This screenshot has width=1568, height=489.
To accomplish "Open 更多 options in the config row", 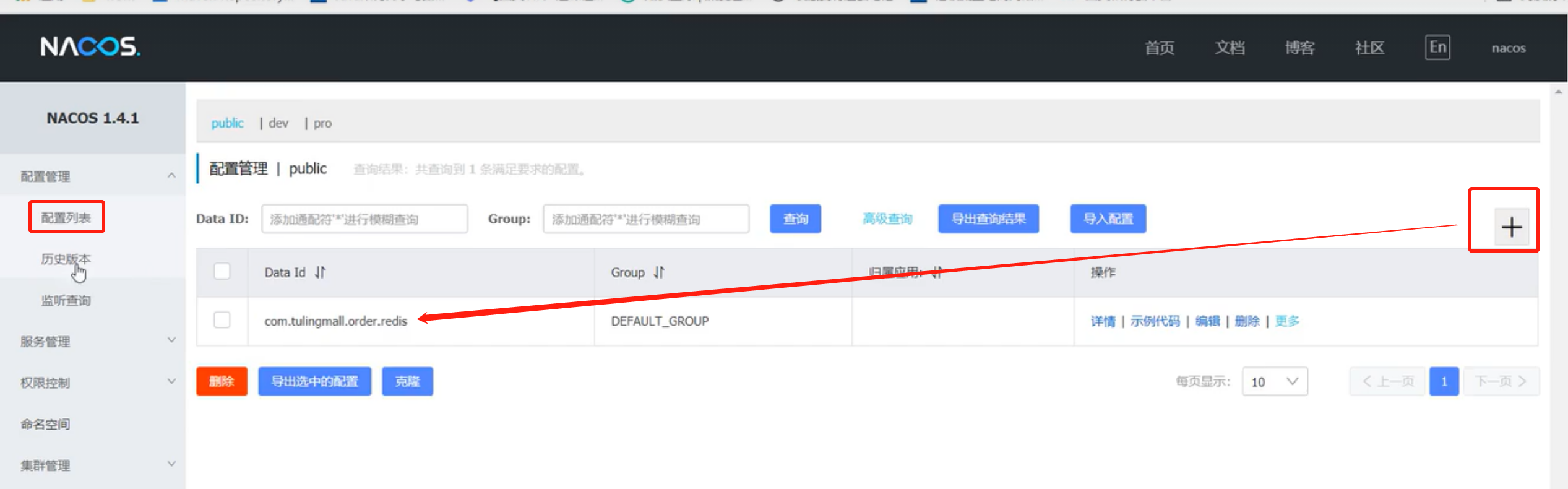I will coord(1287,321).
